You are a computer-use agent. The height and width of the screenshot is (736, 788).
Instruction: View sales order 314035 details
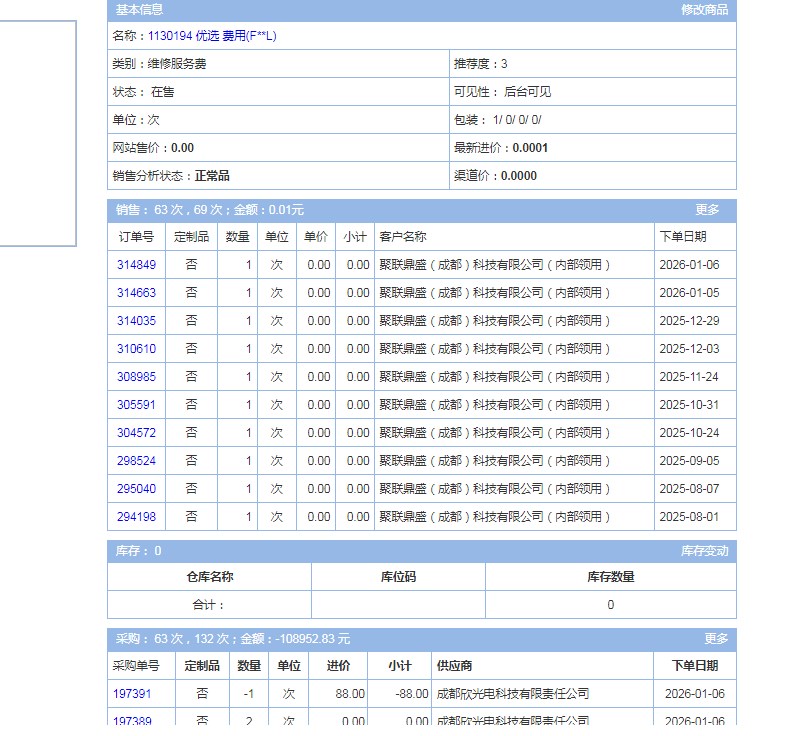(x=136, y=321)
